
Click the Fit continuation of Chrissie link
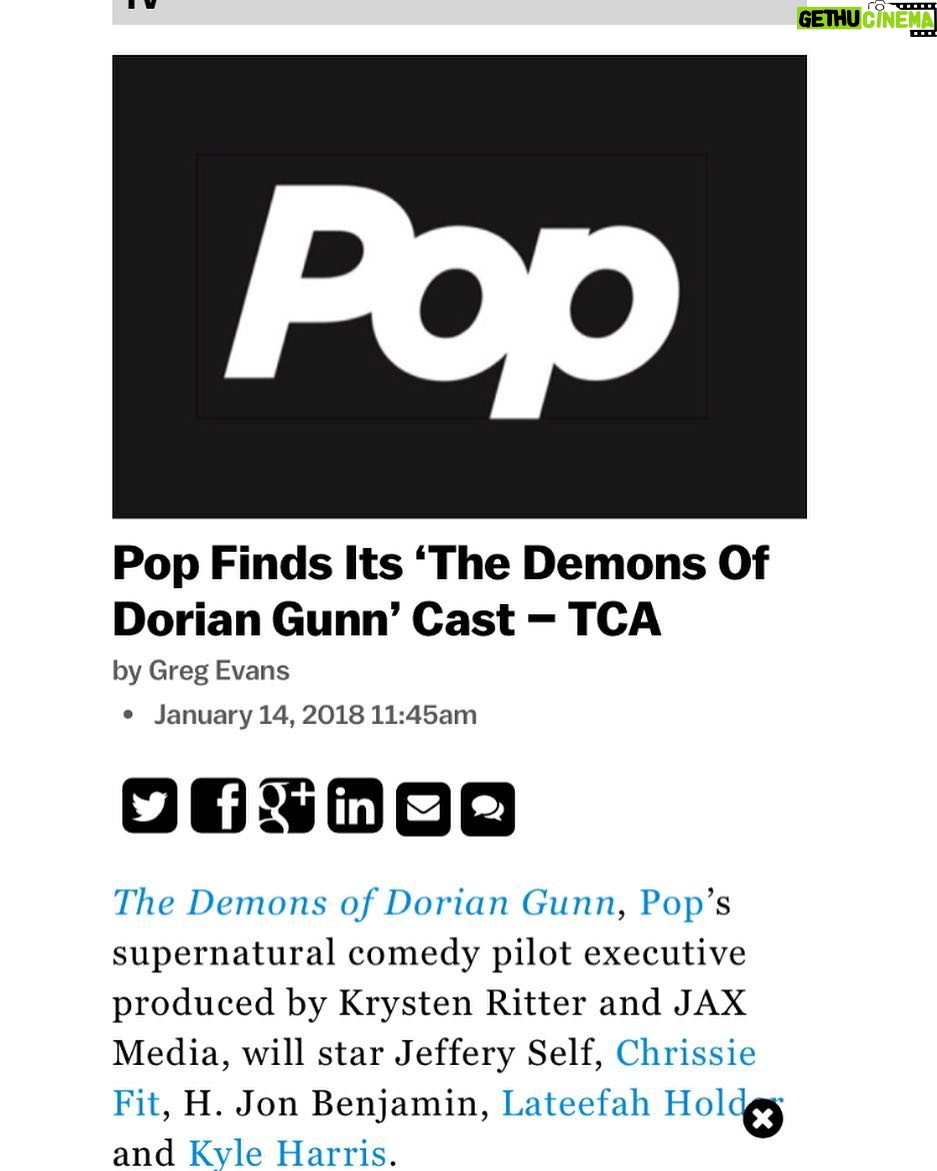pyautogui.click(x=137, y=1103)
